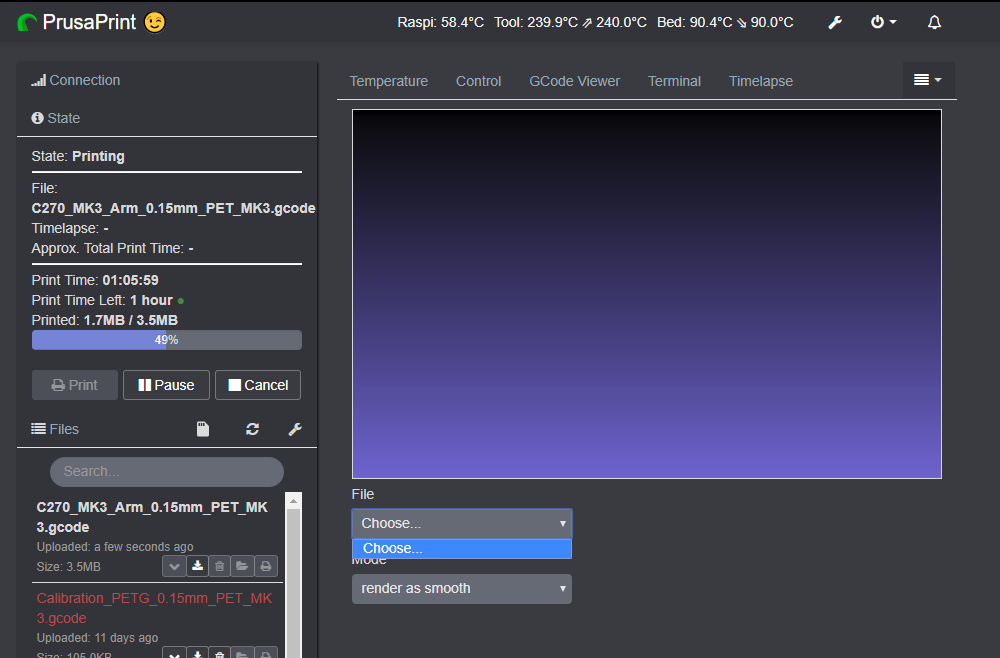Switch to the Terminal tab
1000x658 pixels.
(x=674, y=81)
